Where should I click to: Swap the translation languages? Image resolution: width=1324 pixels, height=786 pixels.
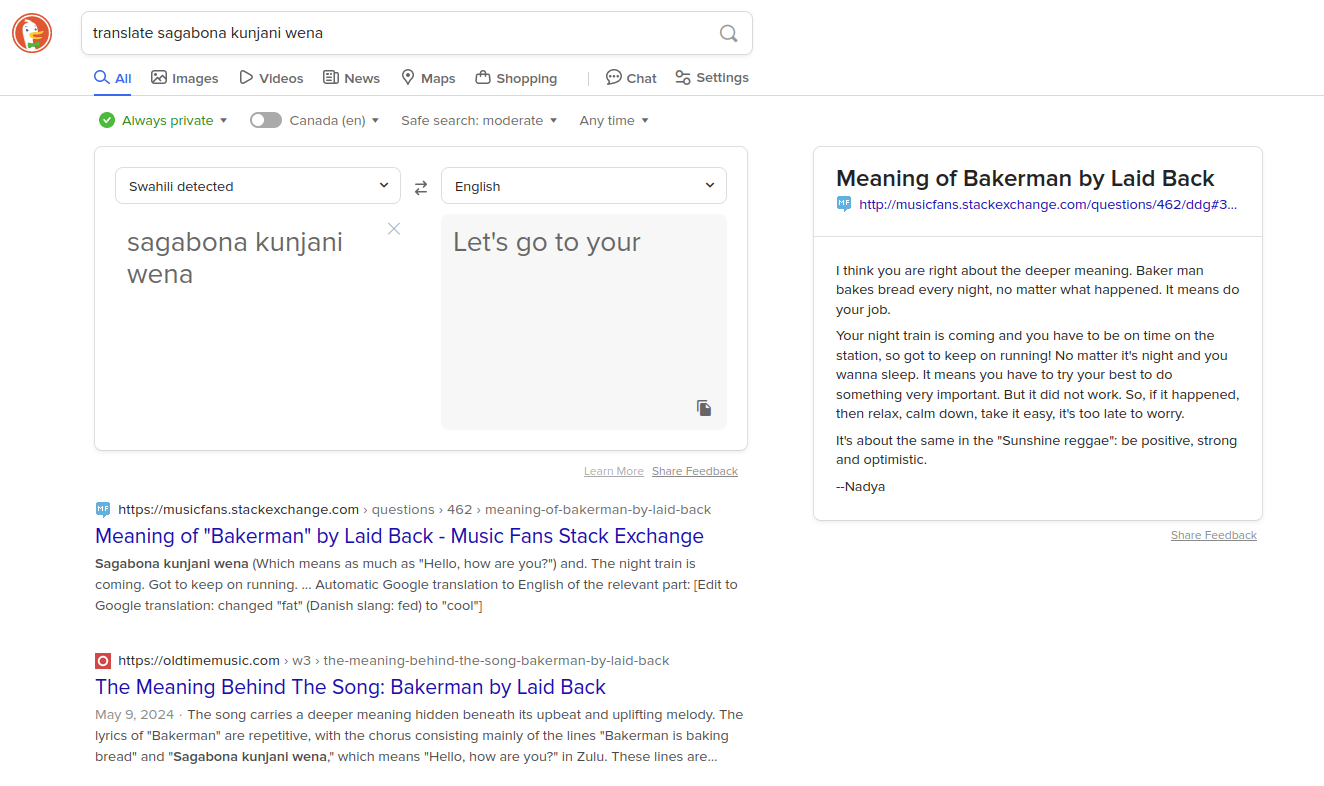421,187
